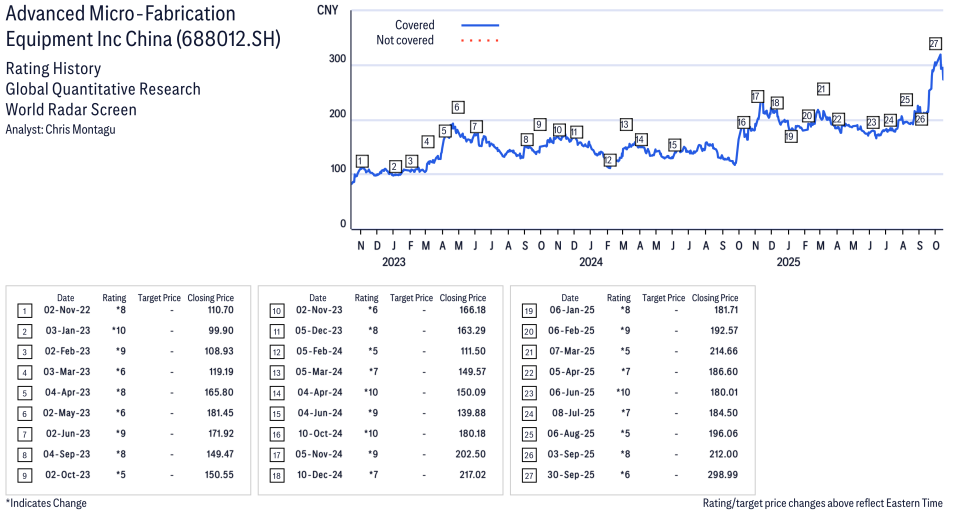Click marker 17 on the rating chart
The image size is (954, 510).
pyautogui.click(x=757, y=96)
